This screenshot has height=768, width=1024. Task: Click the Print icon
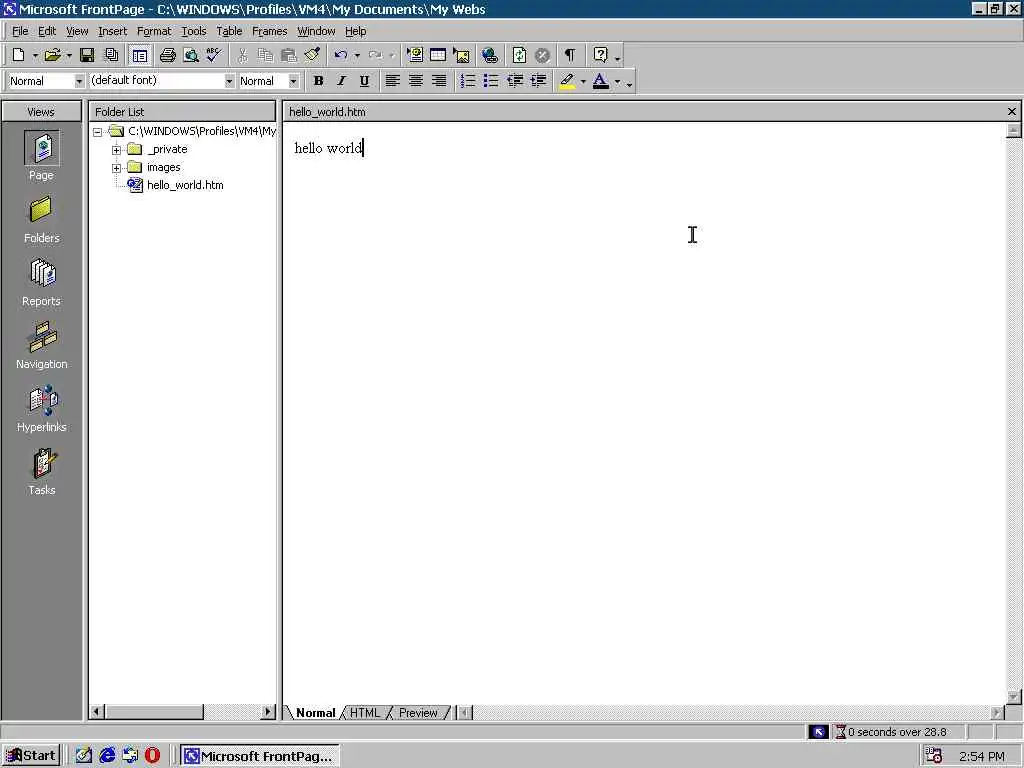pos(168,56)
